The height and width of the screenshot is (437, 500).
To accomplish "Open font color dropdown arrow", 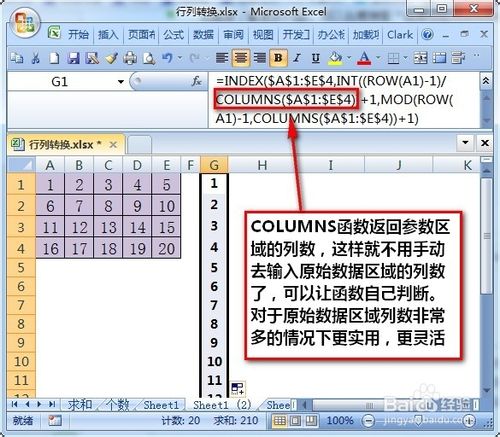I will (x=378, y=58).
